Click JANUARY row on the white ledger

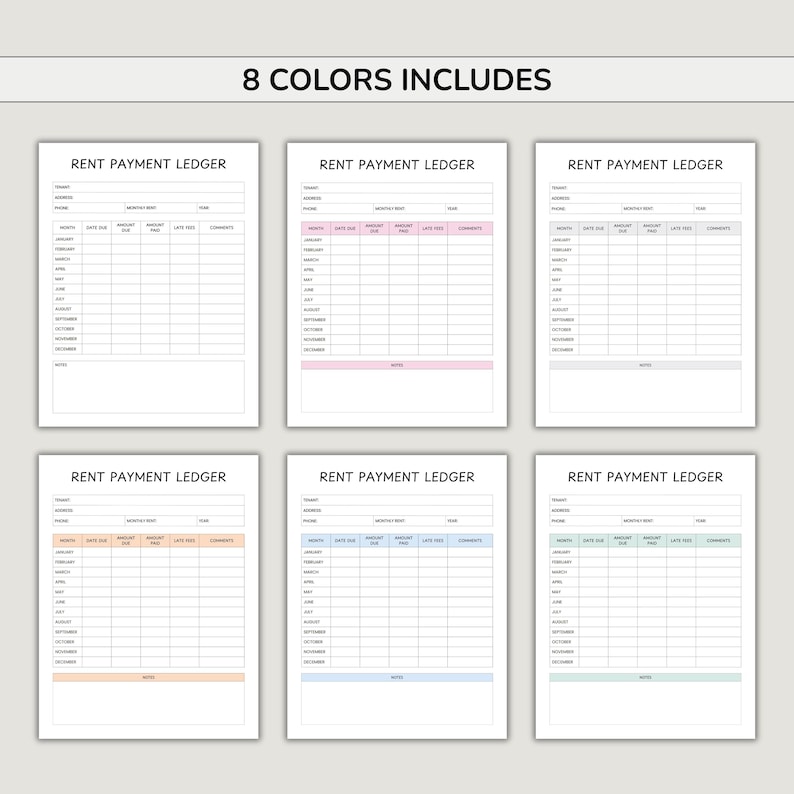click(x=148, y=239)
